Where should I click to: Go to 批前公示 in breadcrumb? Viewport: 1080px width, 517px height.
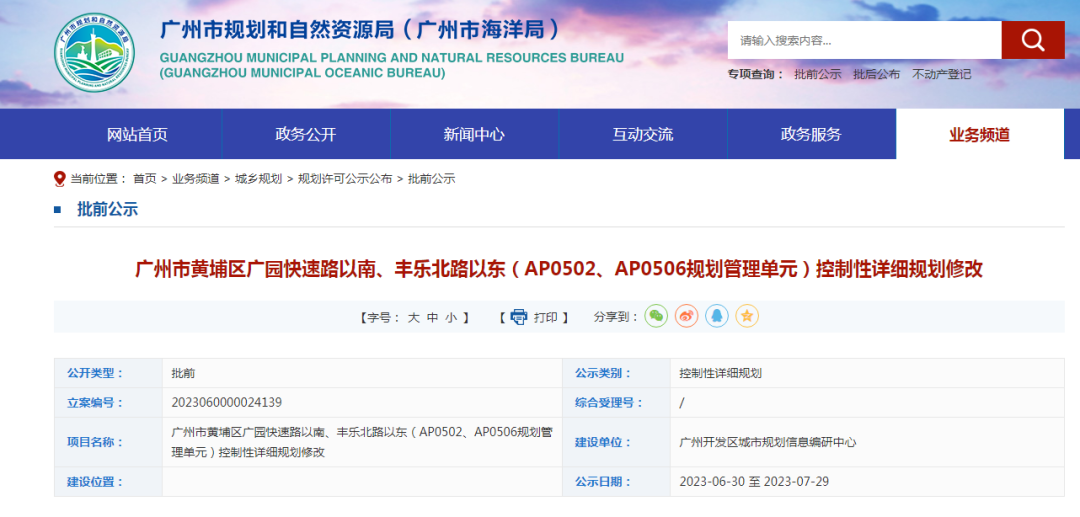point(431,179)
